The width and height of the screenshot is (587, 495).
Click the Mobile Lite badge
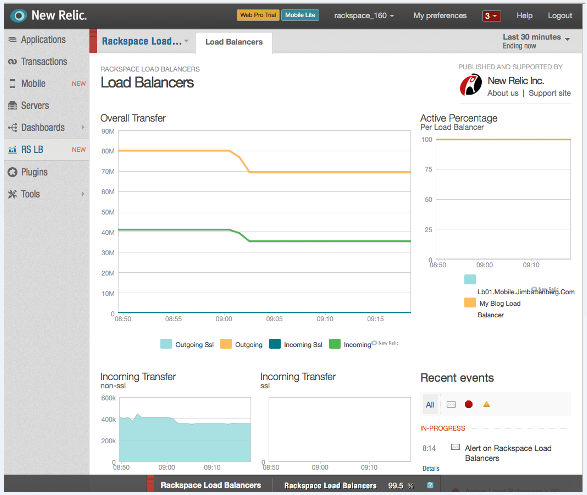pos(300,15)
